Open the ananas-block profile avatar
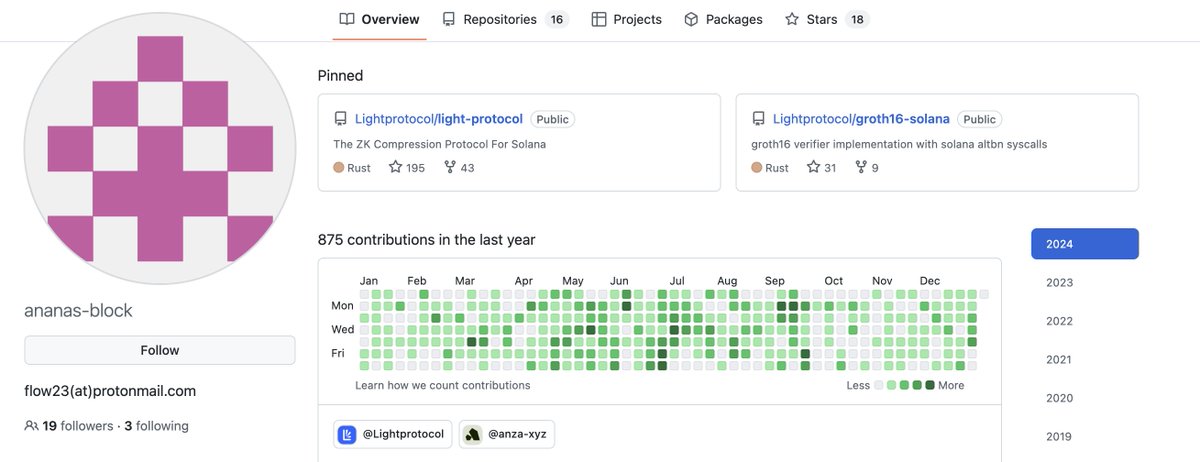 160,148
